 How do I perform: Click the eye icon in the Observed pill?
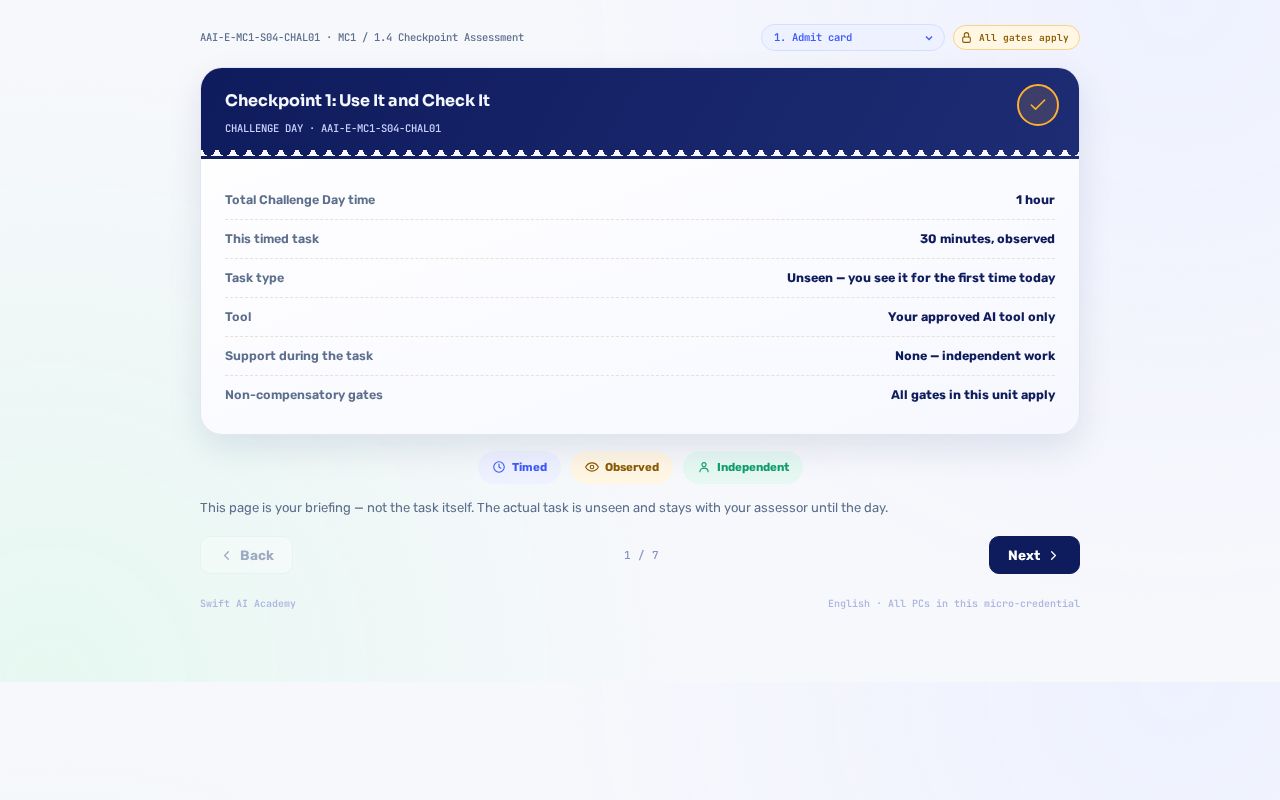coord(592,467)
